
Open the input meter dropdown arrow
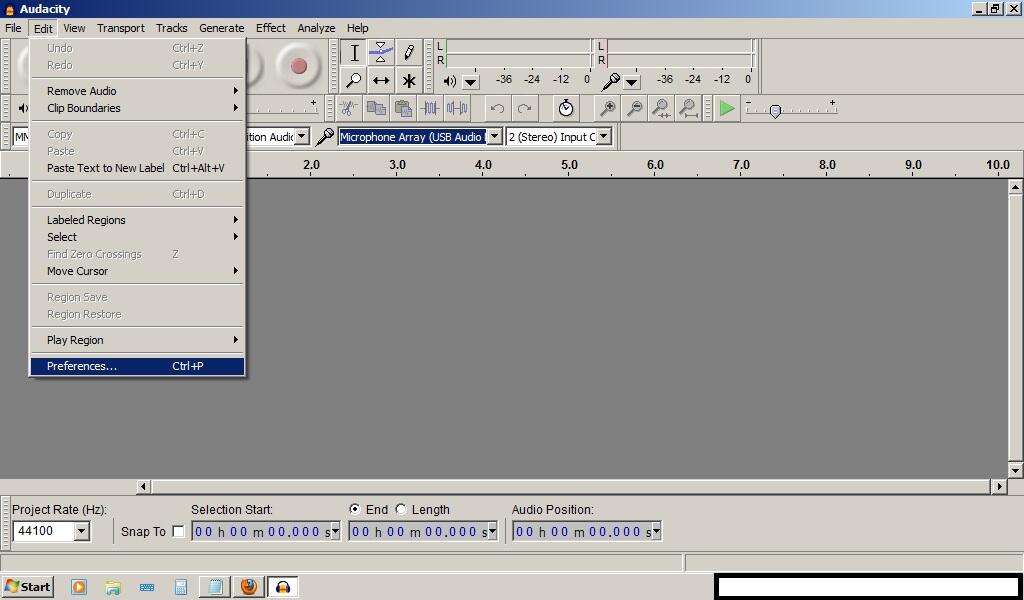coord(632,82)
